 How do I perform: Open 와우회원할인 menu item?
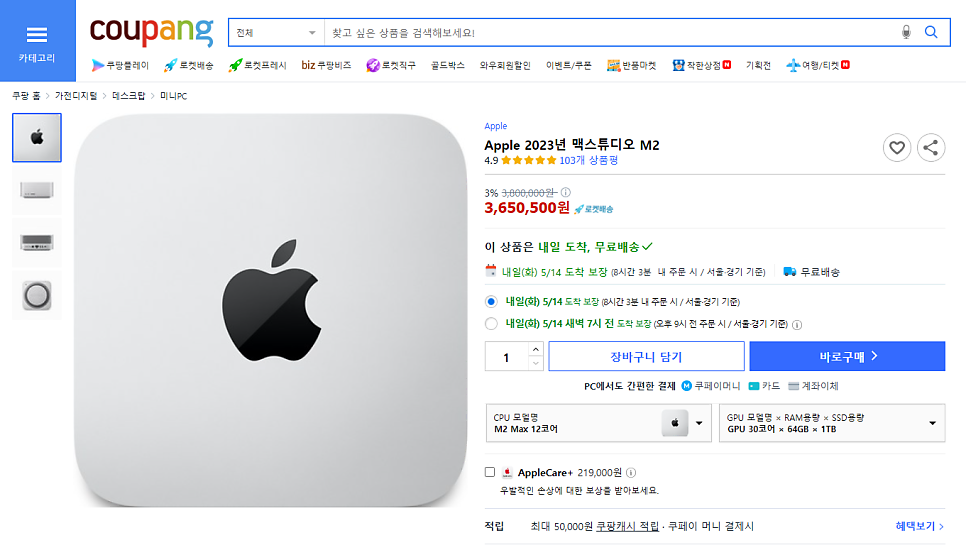click(x=505, y=65)
